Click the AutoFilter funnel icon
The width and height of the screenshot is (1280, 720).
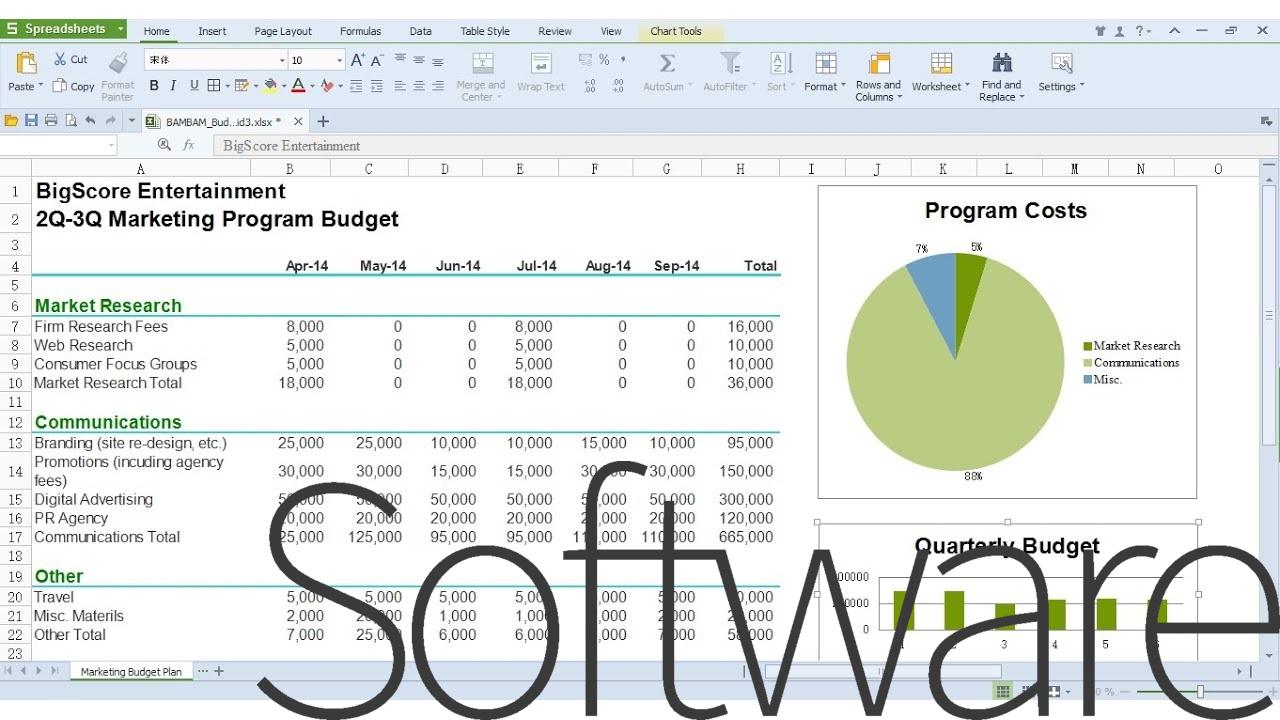pyautogui.click(x=731, y=63)
